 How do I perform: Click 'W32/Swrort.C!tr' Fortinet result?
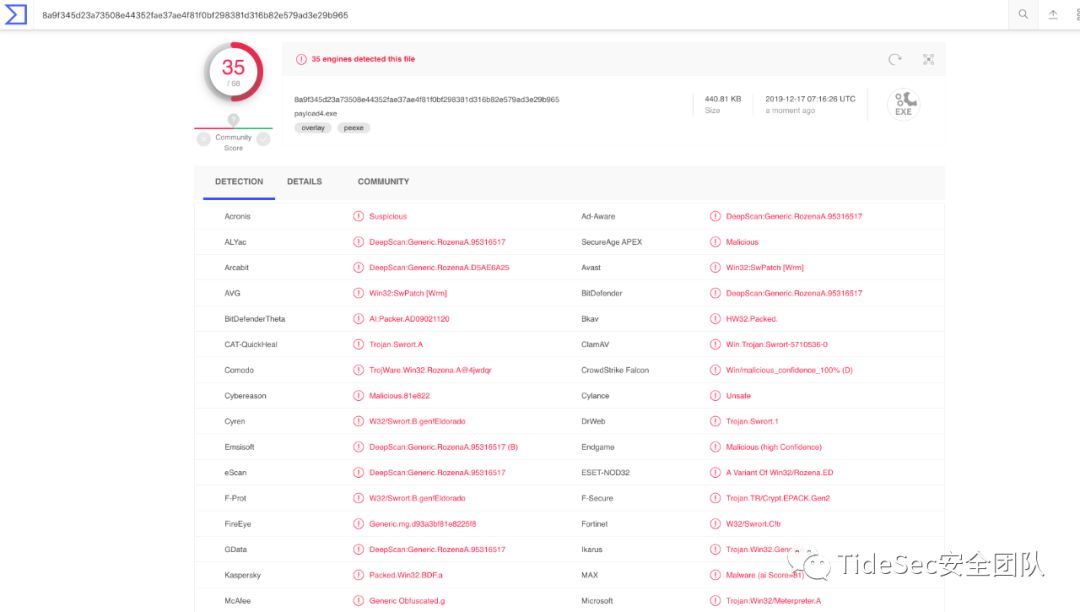[x=754, y=524]
